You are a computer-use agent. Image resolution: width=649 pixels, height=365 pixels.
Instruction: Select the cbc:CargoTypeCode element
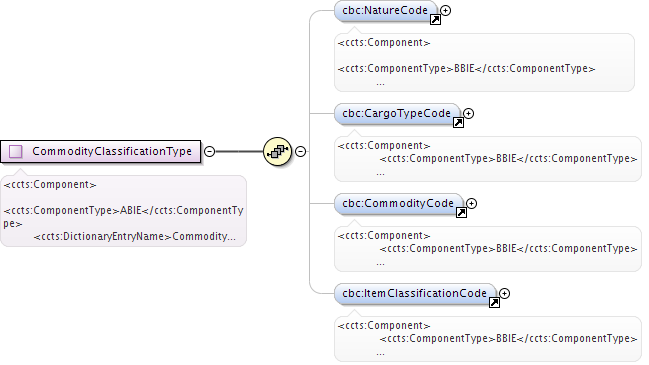[397, 113]
